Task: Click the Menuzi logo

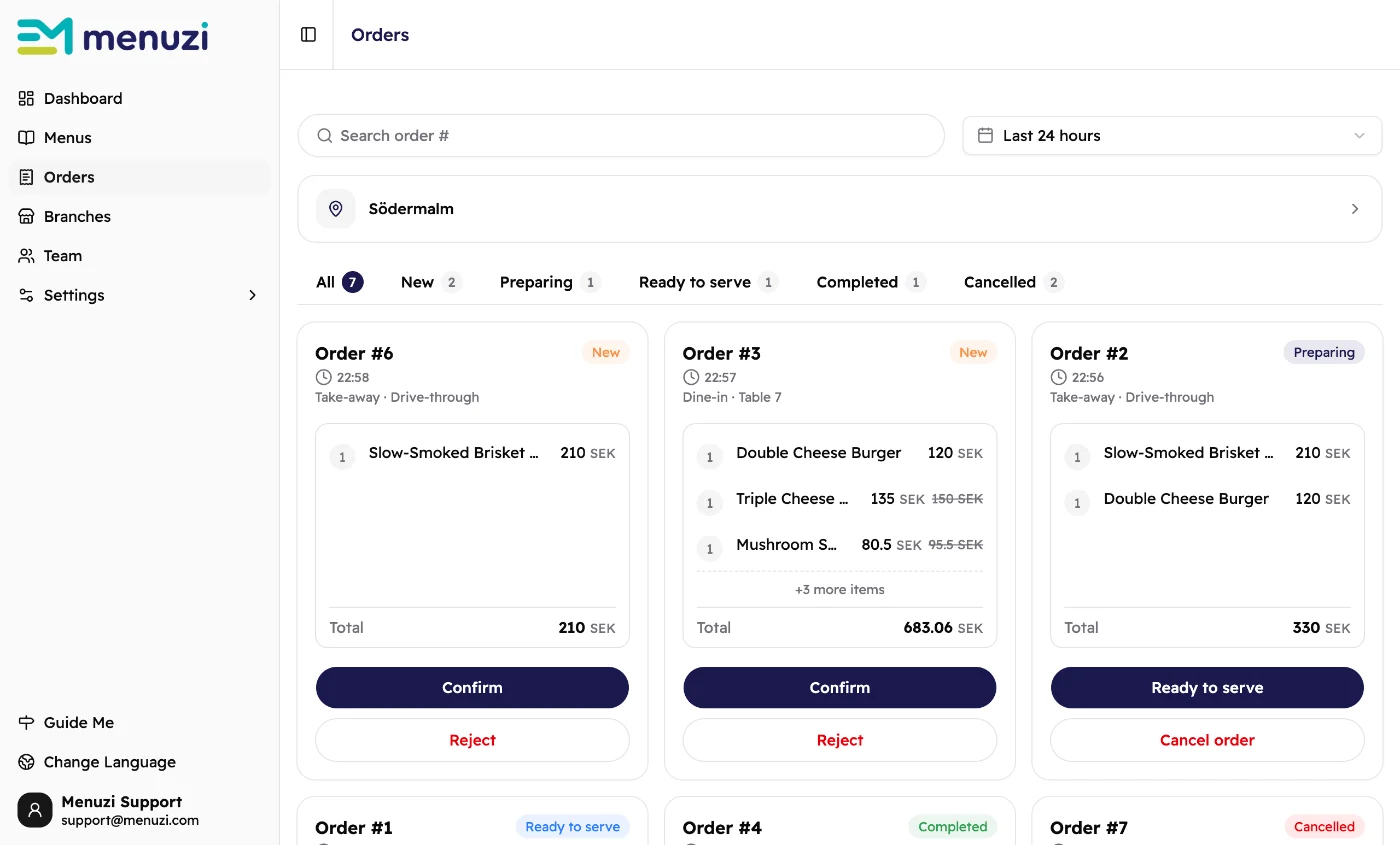Action: [113, 36]
